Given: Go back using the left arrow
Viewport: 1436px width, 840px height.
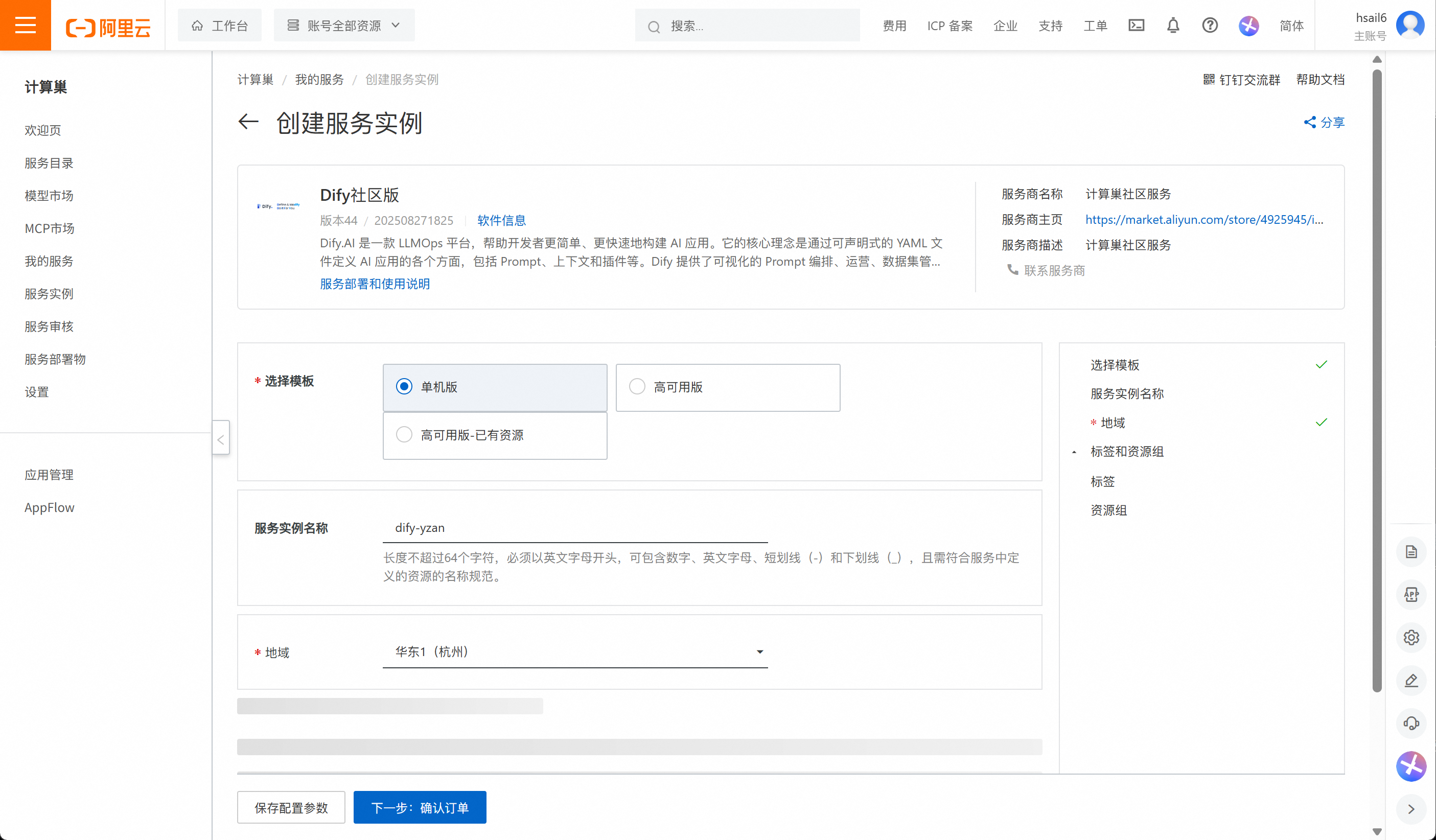Looking at the screenshot, I should tap(248, 122).
